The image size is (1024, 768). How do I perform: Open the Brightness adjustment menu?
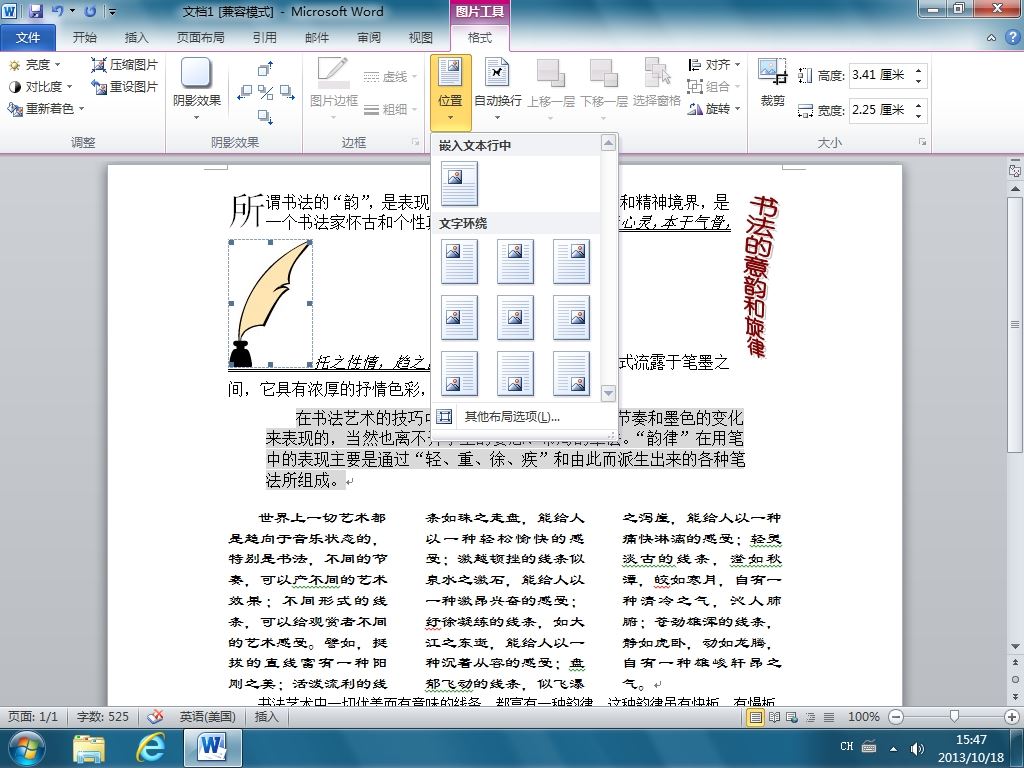click(35, 65)
